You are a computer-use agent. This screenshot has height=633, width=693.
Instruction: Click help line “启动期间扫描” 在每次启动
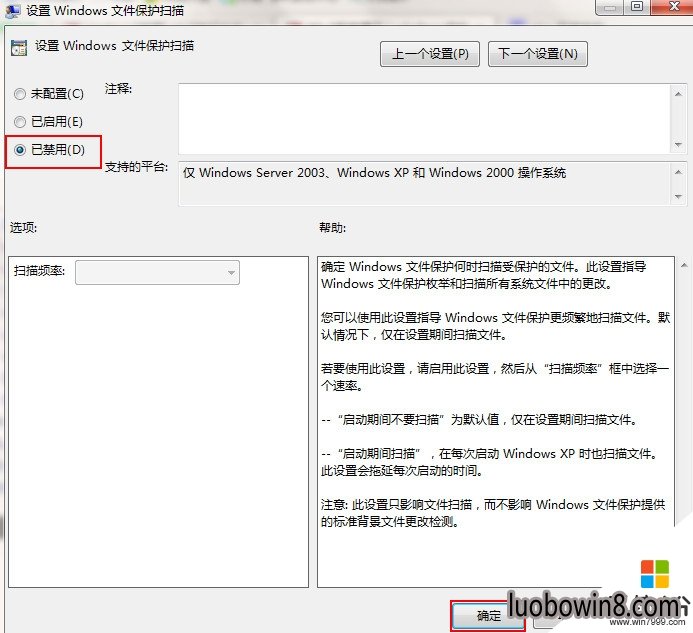[x=490, y=462]
